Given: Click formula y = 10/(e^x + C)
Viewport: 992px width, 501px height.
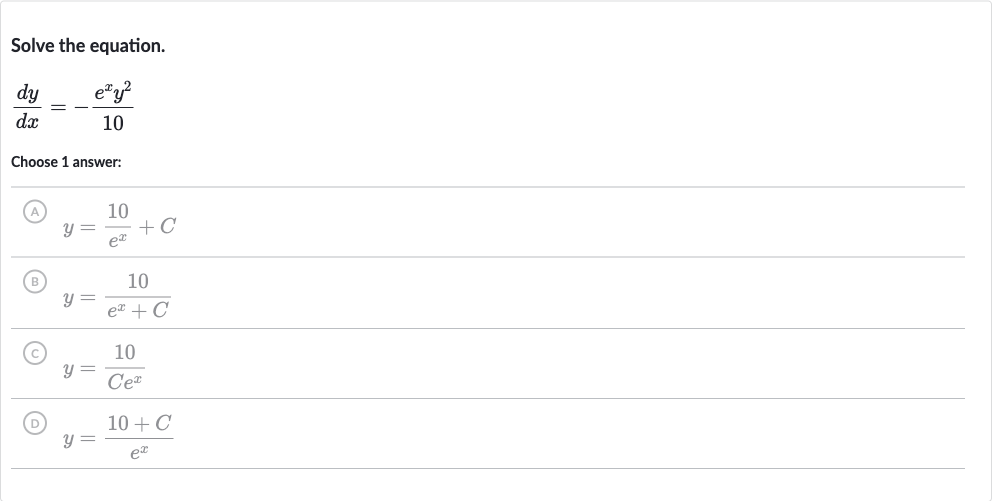Looking at the screenshot, I should [116, 295].
